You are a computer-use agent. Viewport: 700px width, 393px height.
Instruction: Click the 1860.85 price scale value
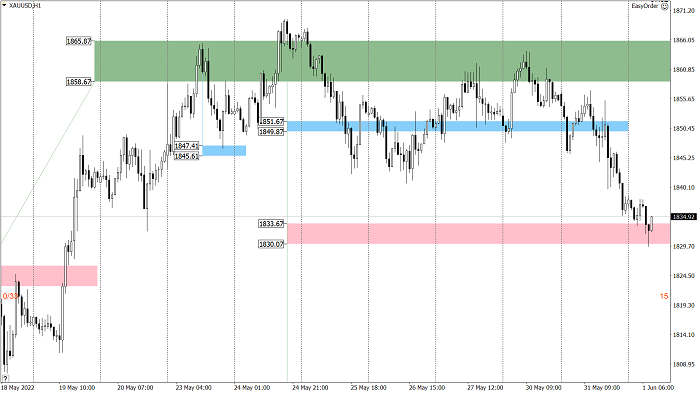pos(684,70)
